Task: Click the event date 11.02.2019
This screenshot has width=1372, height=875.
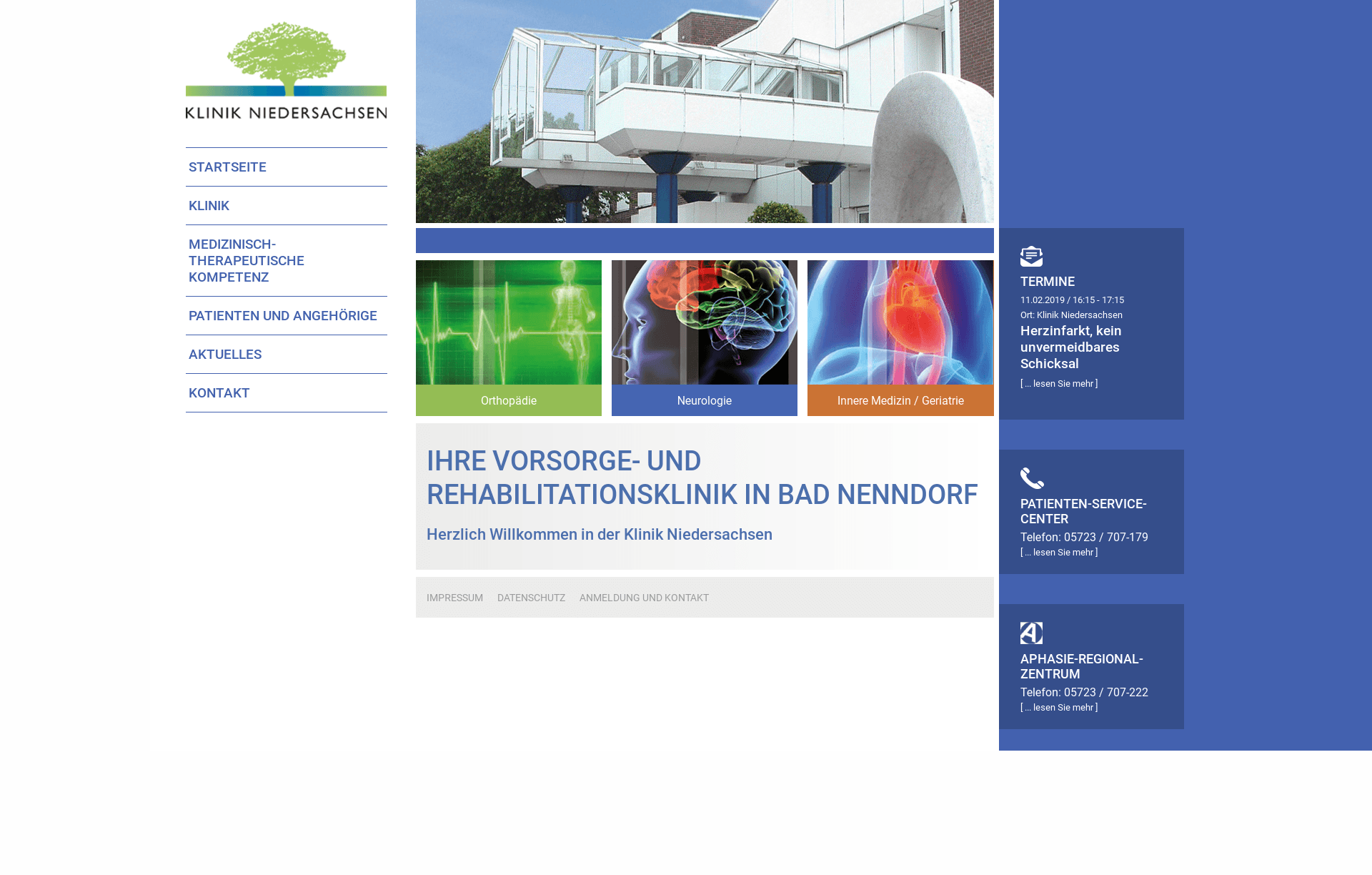Action: coord(1043,300)
